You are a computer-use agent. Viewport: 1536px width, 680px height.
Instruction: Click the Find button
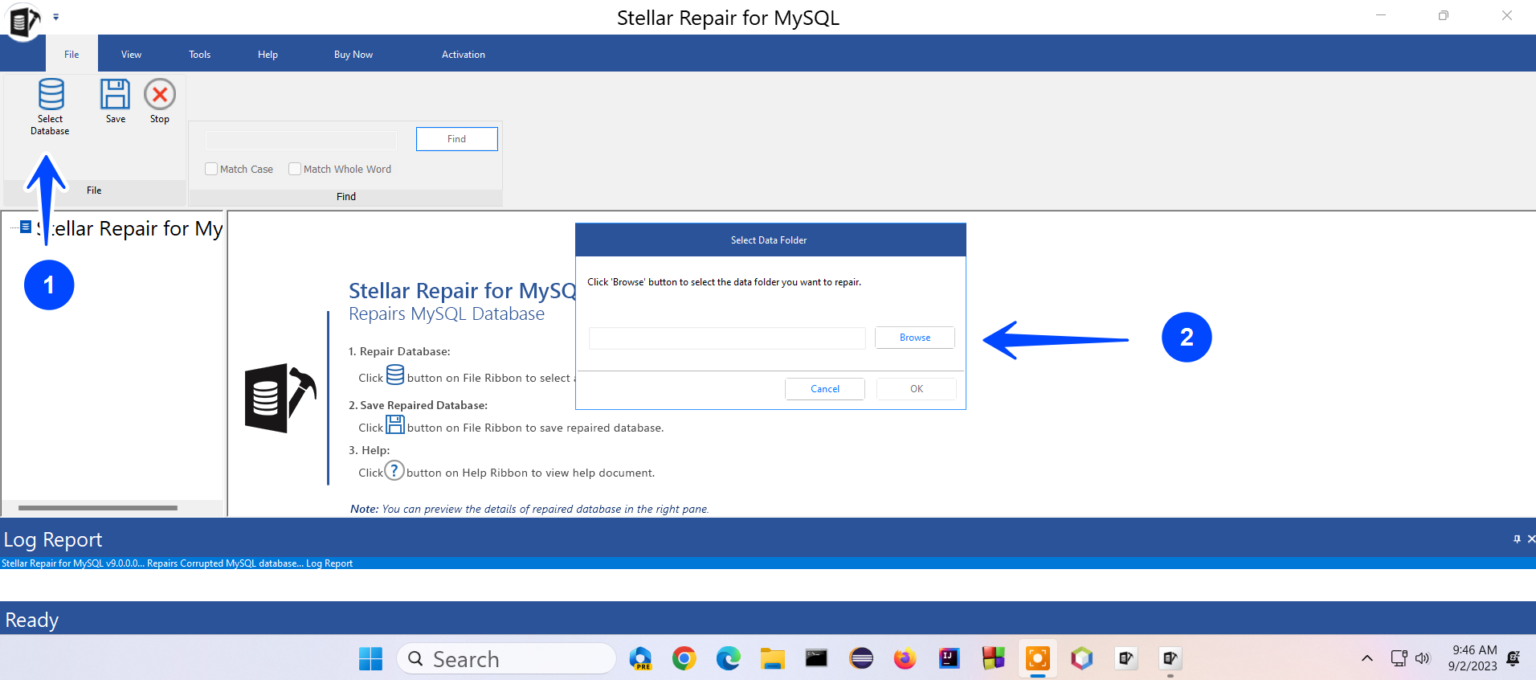pos(456,138)
